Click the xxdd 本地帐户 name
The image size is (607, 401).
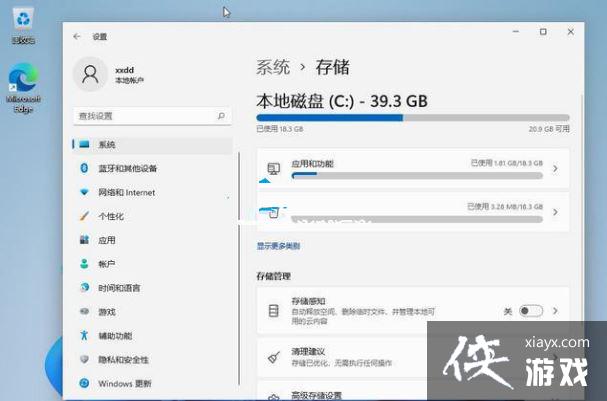[x=129, y=75]
